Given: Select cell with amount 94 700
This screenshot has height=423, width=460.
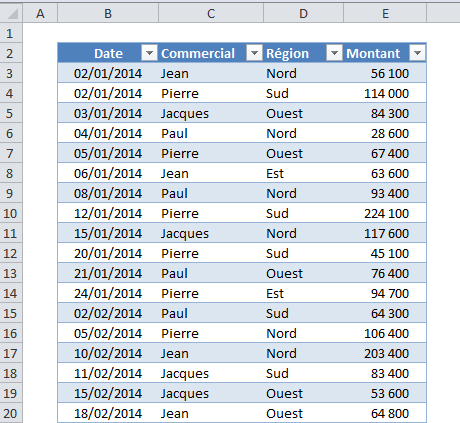Looking at the screenshot, I should pyautogui.click(x=385, y=293).
